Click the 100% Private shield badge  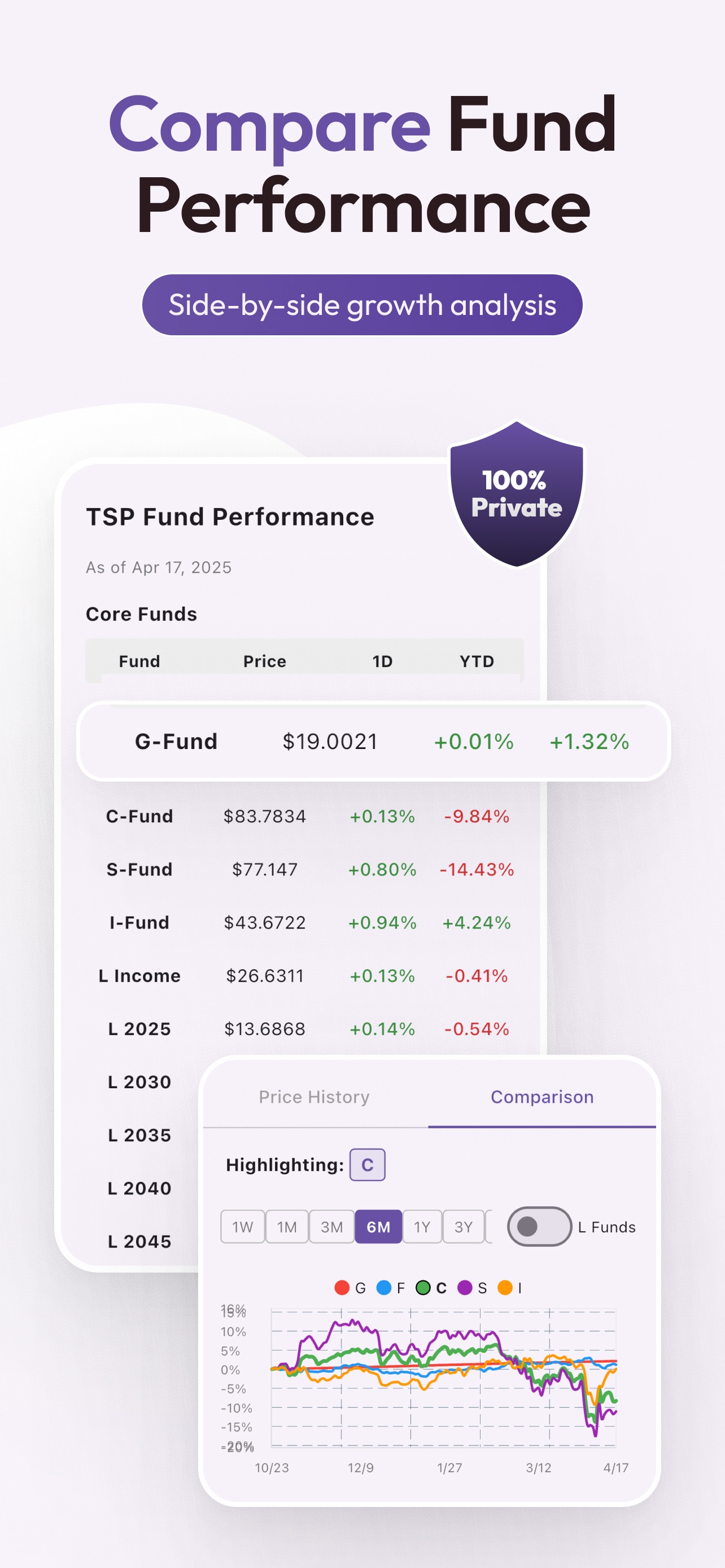516,494
